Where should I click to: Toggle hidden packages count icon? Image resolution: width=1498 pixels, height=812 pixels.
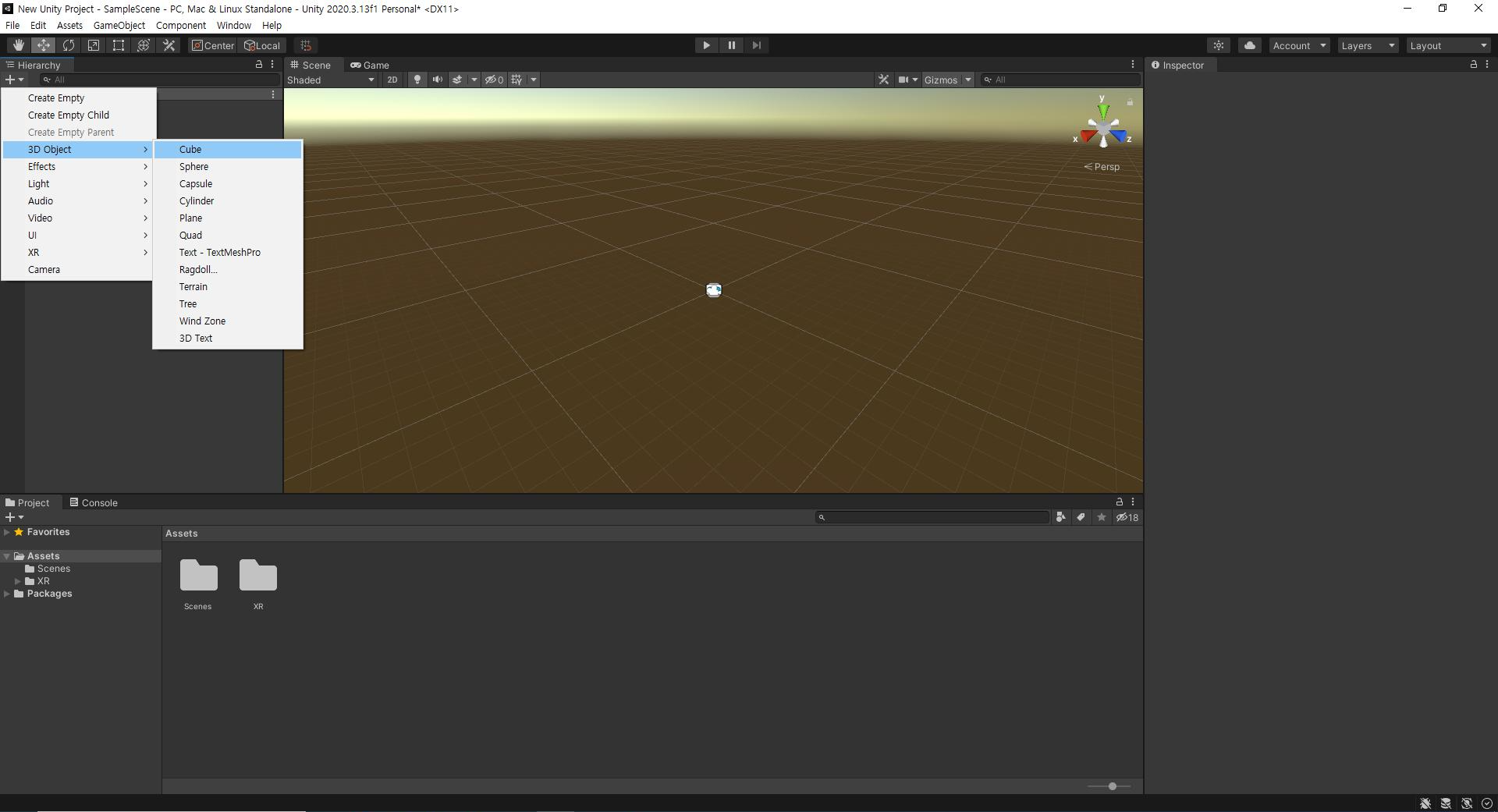click(1127, 517)
